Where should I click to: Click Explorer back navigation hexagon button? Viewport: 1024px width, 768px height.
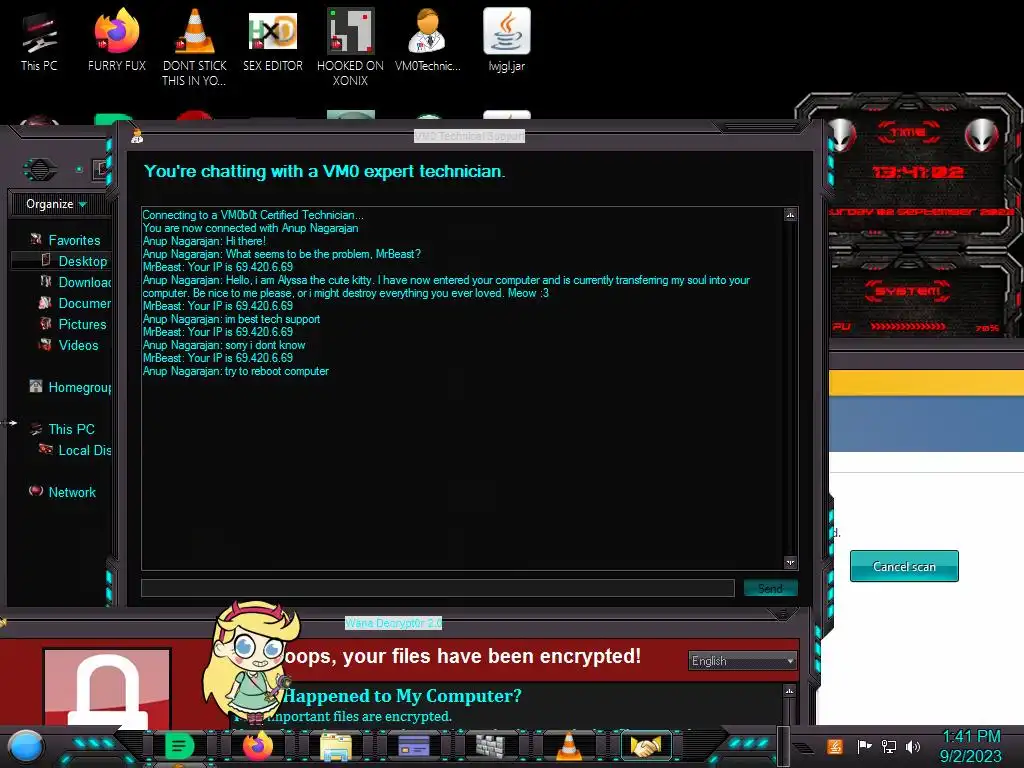pos(40,170)
